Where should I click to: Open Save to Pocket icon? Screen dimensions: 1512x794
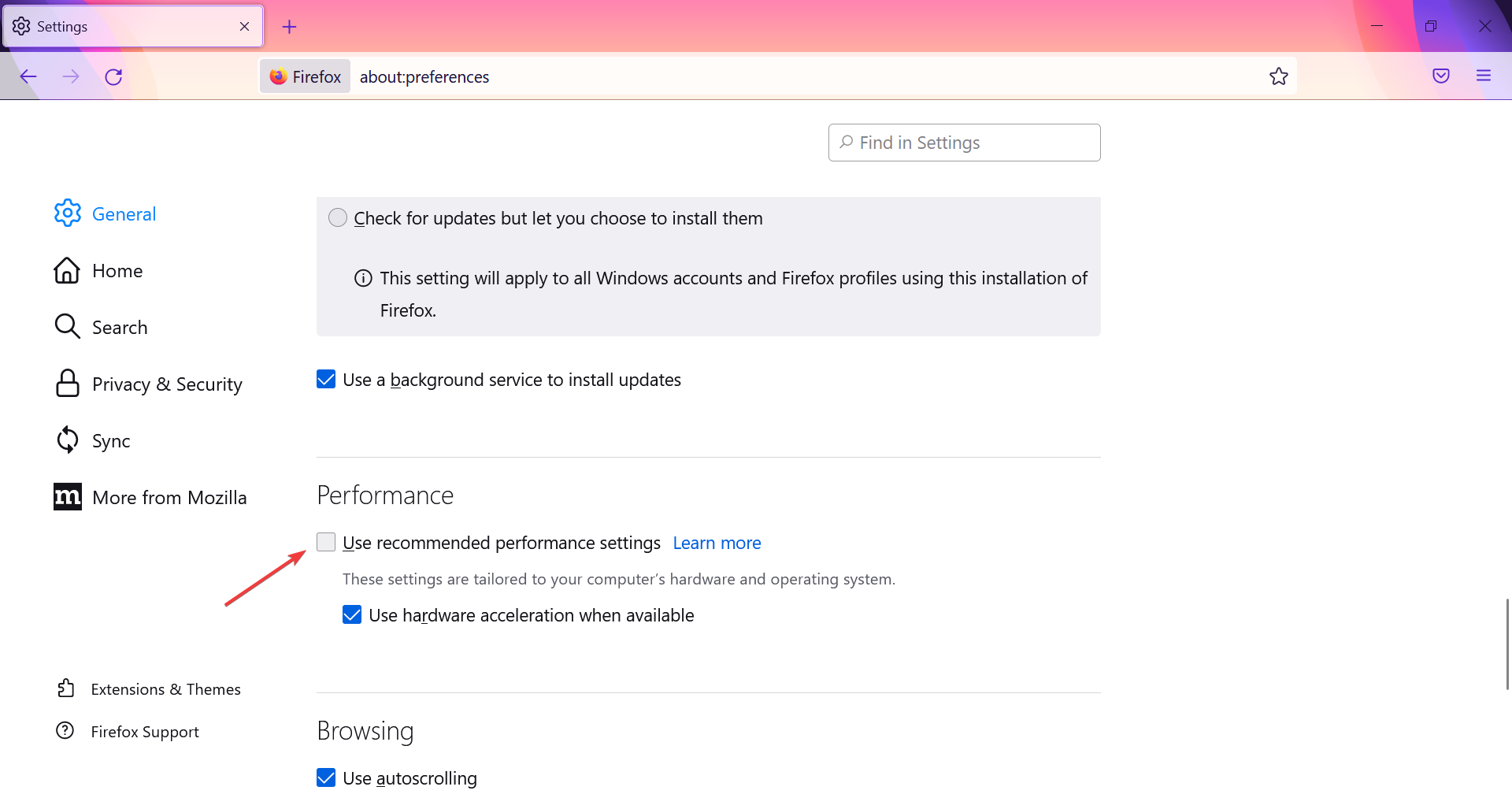1441,76
